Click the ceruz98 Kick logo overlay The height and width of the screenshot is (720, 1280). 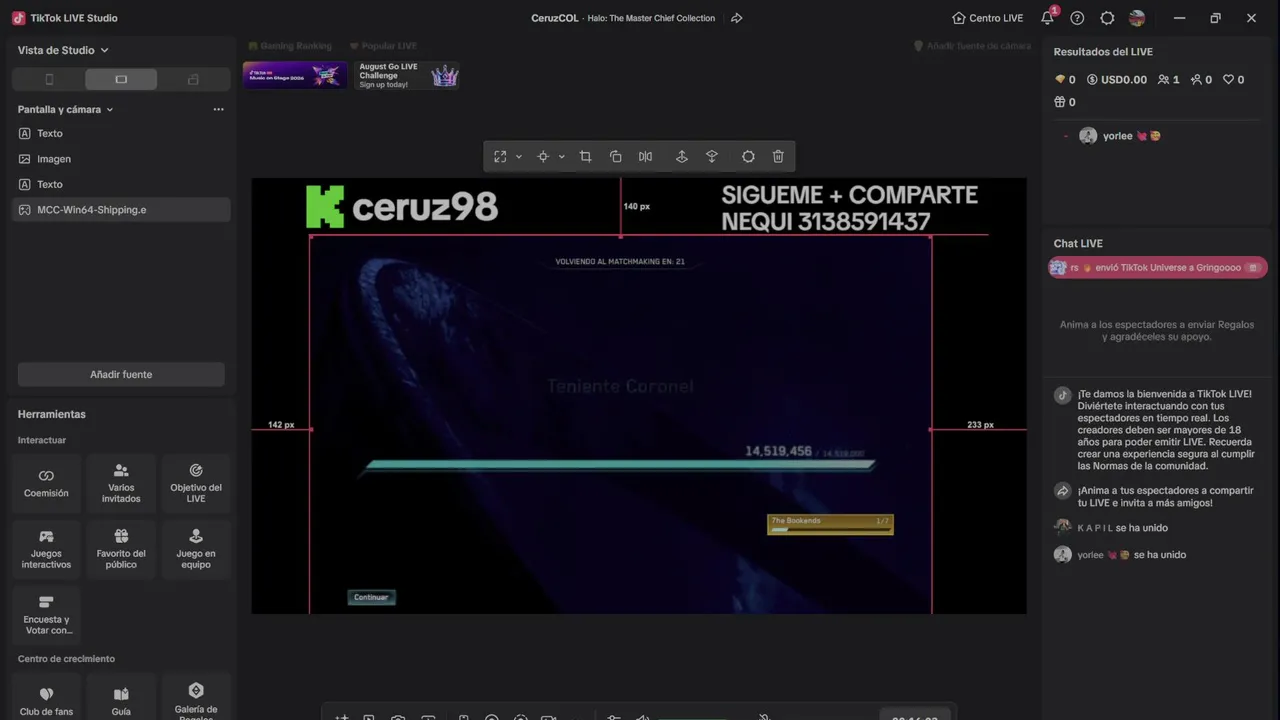(402, 207)
